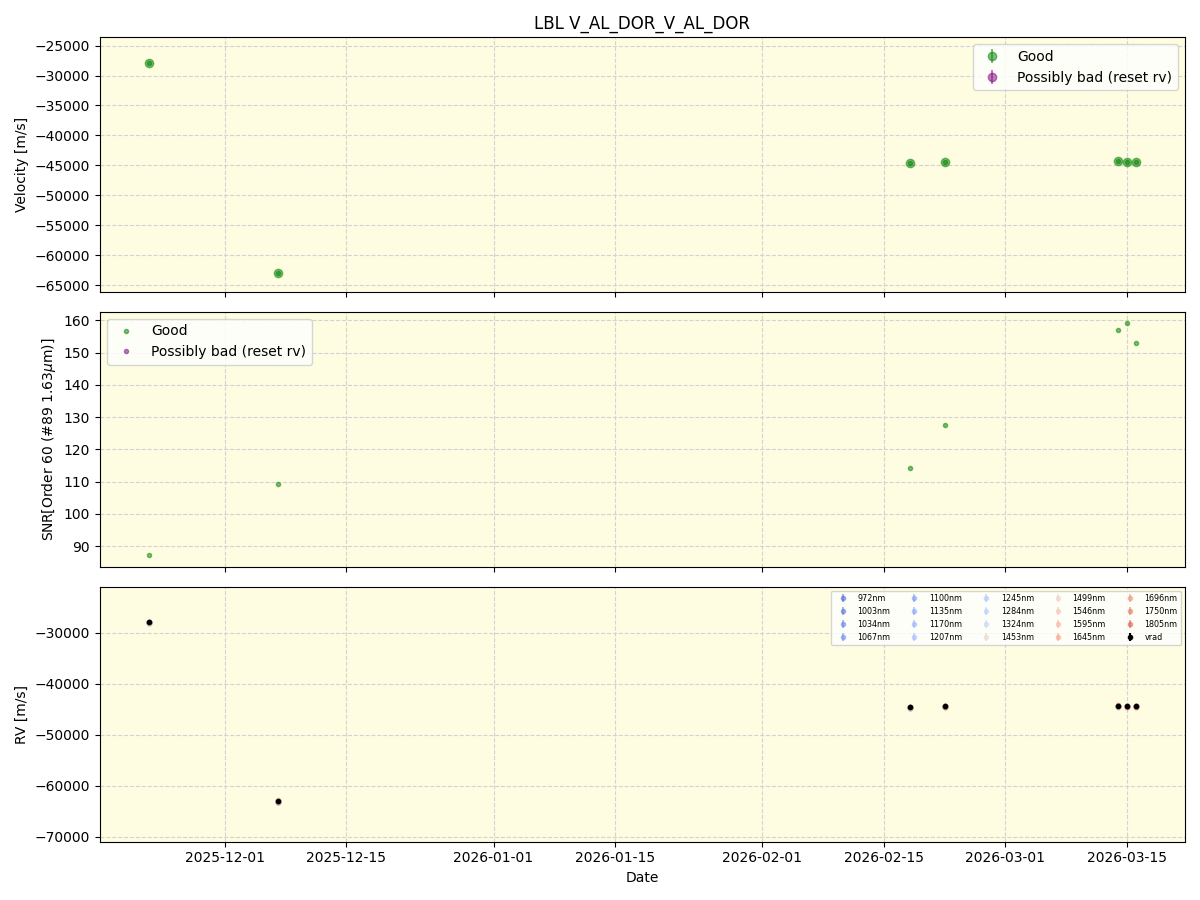Click the SNR Order 60 y-axis label
1200x900 pixels.
48,439
